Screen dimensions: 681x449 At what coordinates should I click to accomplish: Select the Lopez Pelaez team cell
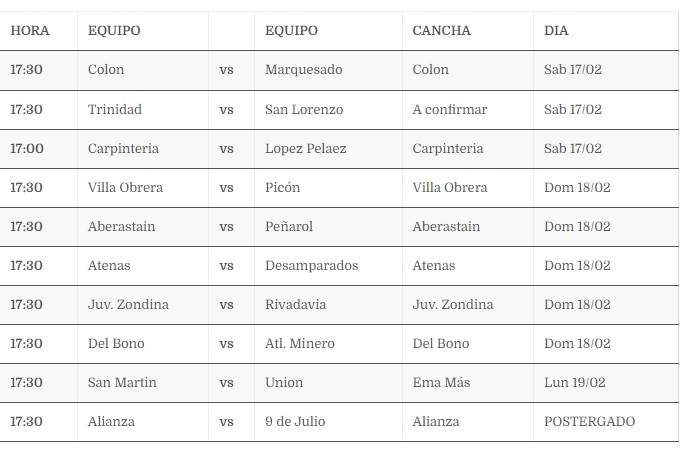[306, 148]
